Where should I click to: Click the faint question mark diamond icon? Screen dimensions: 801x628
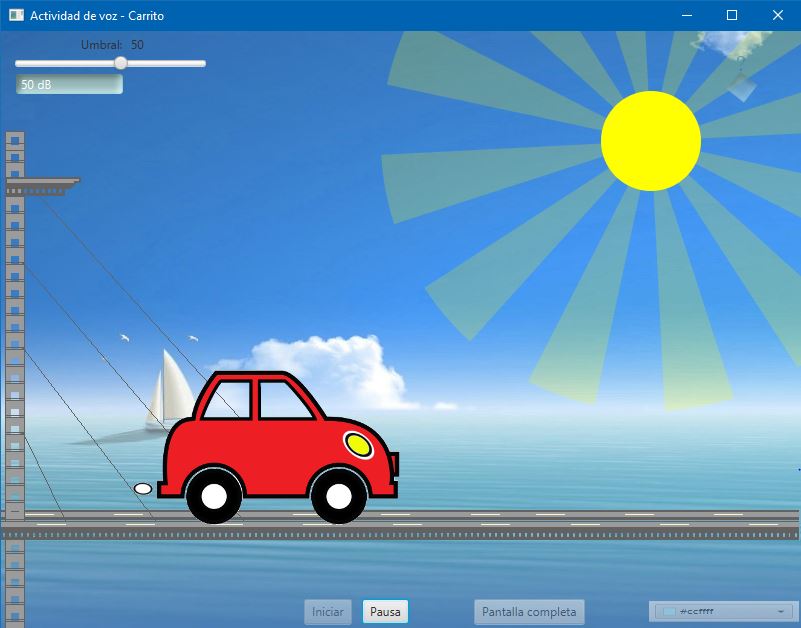(x=741, y=80)
